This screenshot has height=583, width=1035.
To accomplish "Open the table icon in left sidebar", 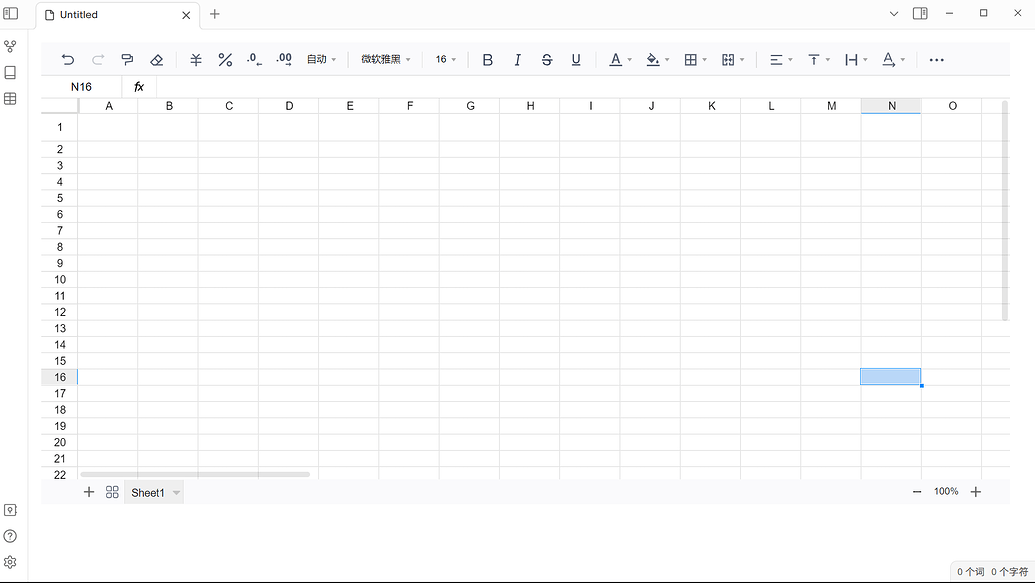I will click(10, 99).
